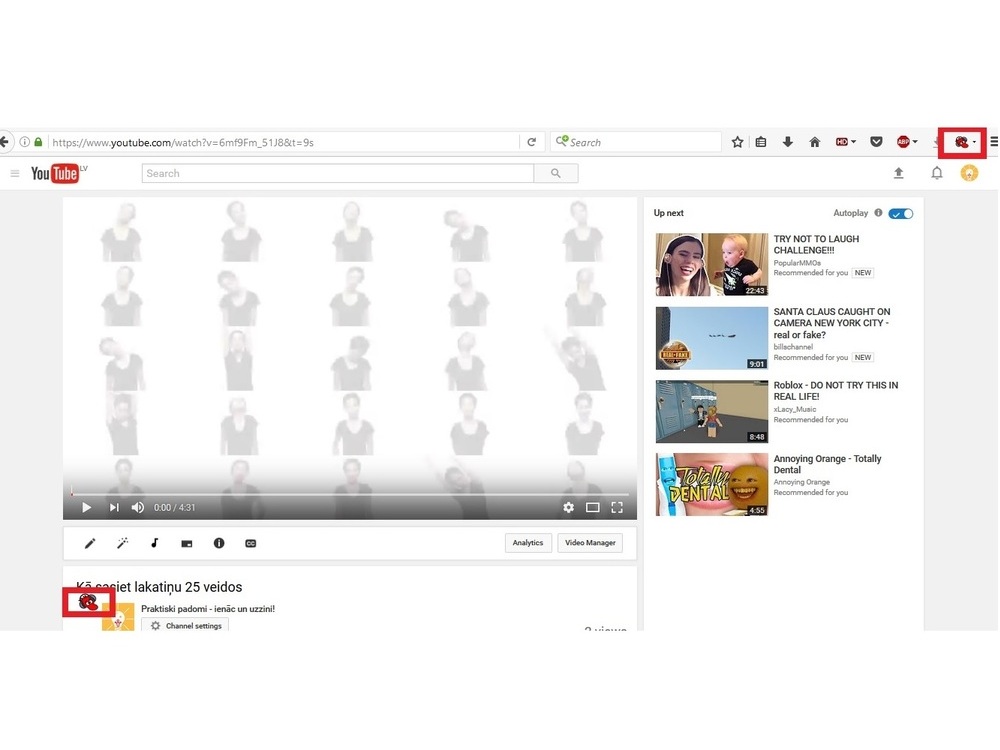Enter fullscreen in the video player
The image size is (1000, 750).
pos(617,508)
